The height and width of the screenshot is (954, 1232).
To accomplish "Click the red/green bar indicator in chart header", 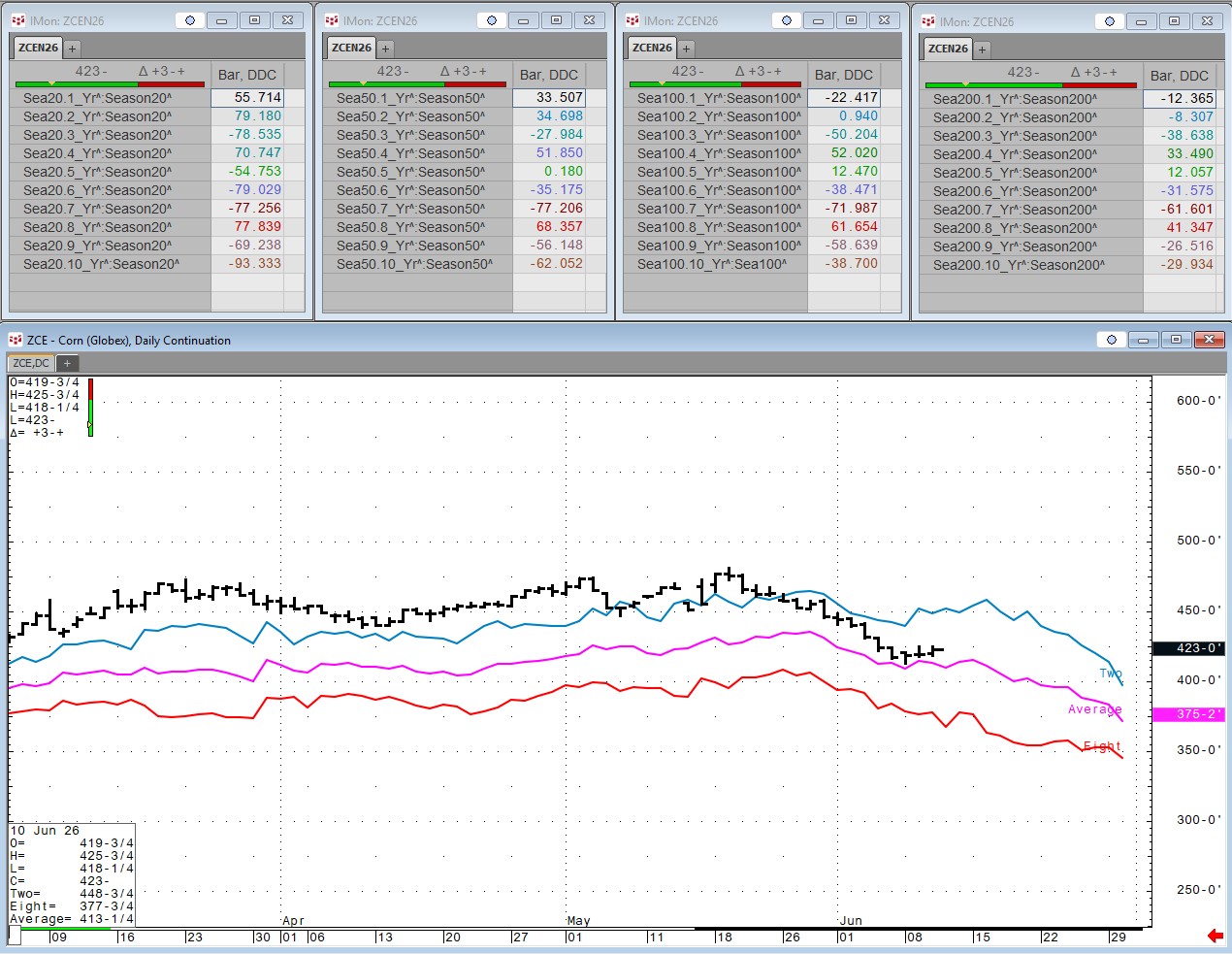I will (x=90, y=408).
